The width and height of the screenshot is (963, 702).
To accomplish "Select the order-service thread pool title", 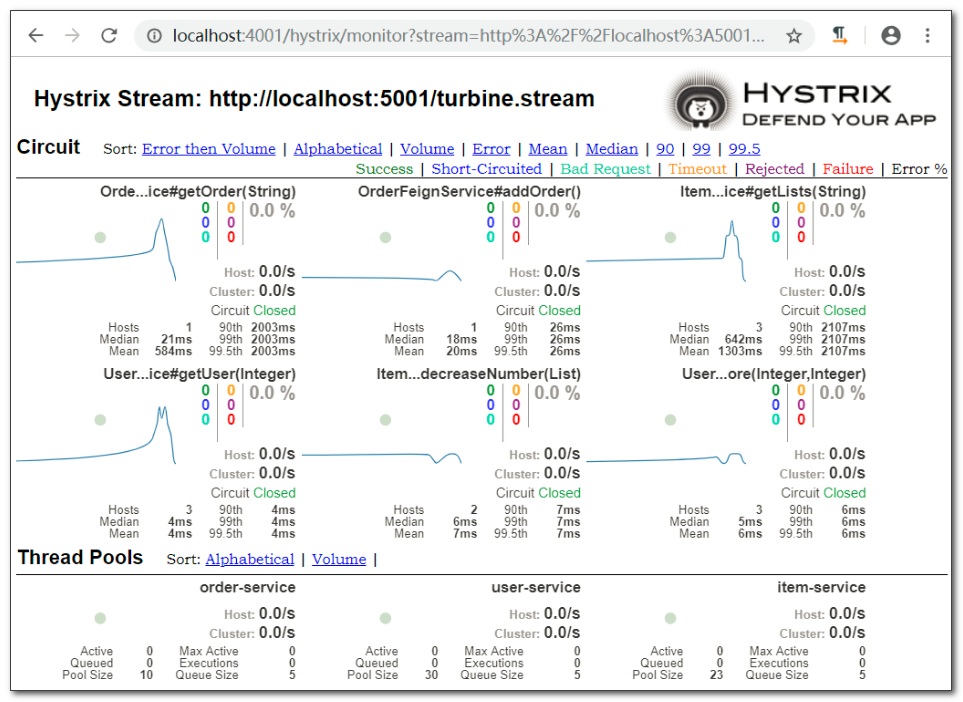I will [x=248, y=588].
